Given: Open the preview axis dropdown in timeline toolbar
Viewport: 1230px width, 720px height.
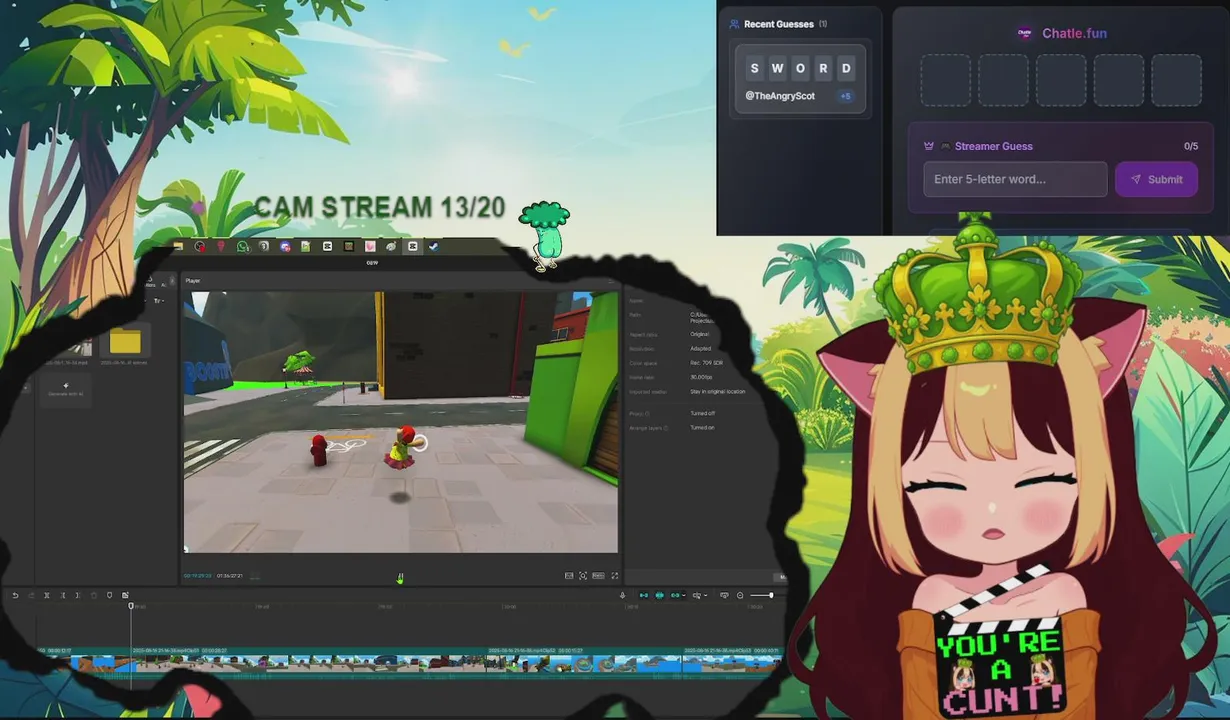Looking at the screenshot, I should pos(700,595).
